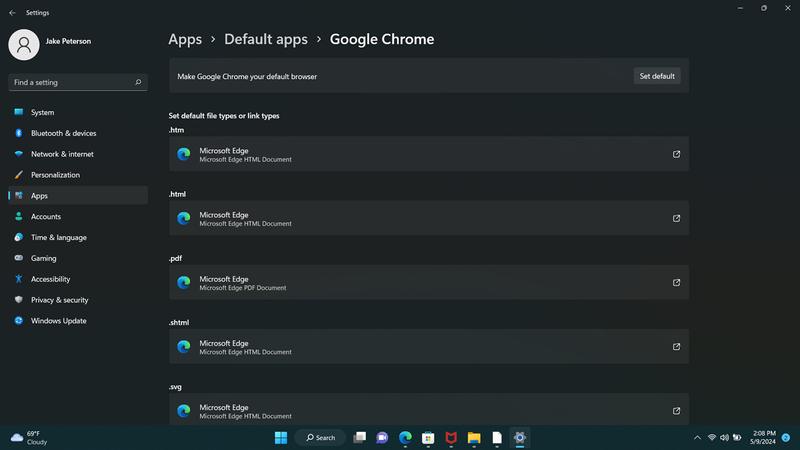Select Apps in the sidebar
Screen dimensions: 800x450
click(78, 195)
